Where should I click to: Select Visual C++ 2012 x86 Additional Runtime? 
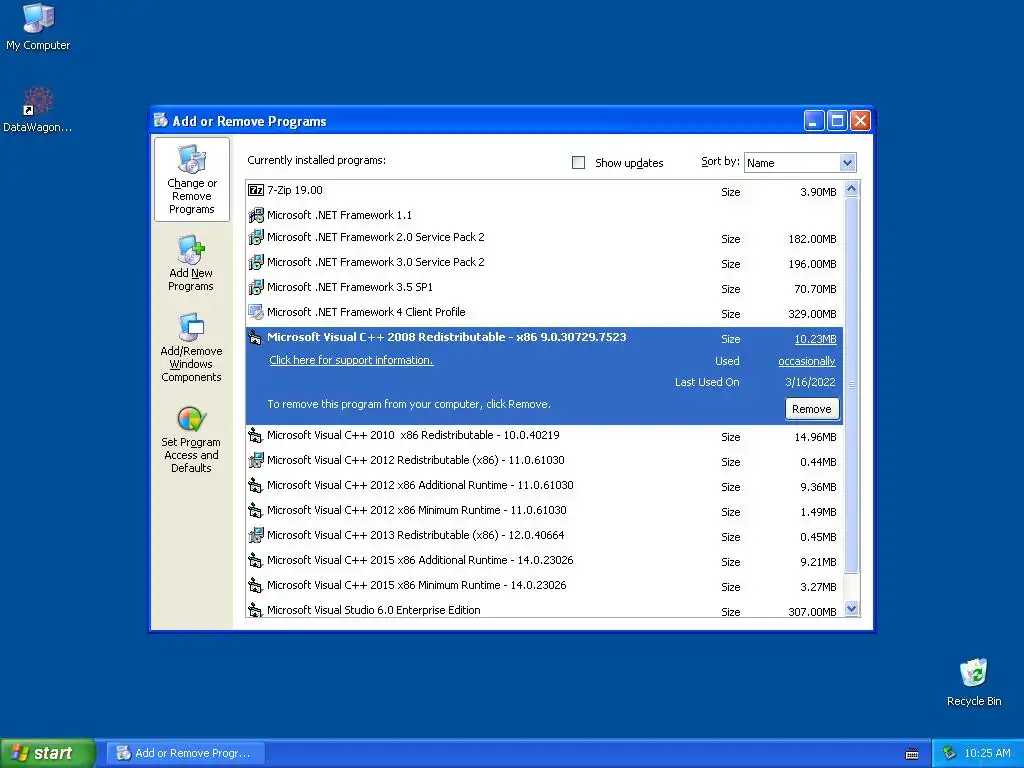[x=544, y=486]
